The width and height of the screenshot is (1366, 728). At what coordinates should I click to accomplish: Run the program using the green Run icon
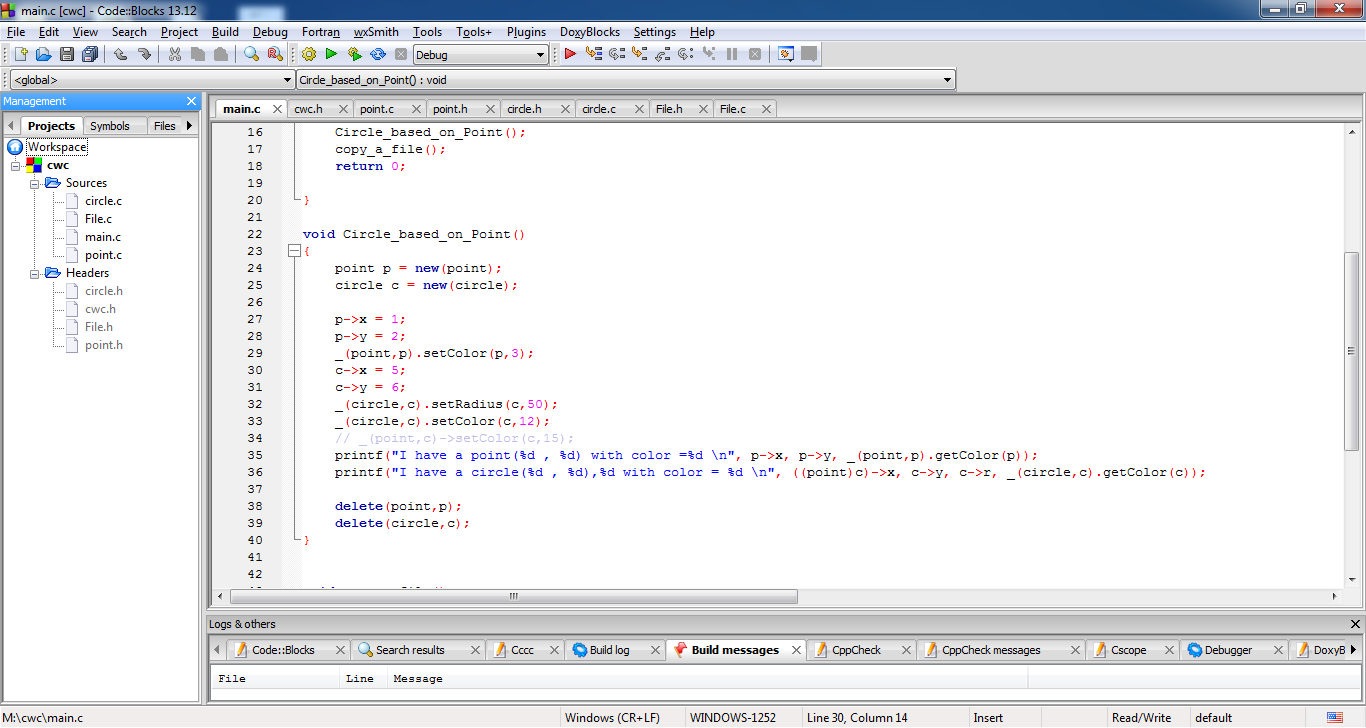click(331, 55)
